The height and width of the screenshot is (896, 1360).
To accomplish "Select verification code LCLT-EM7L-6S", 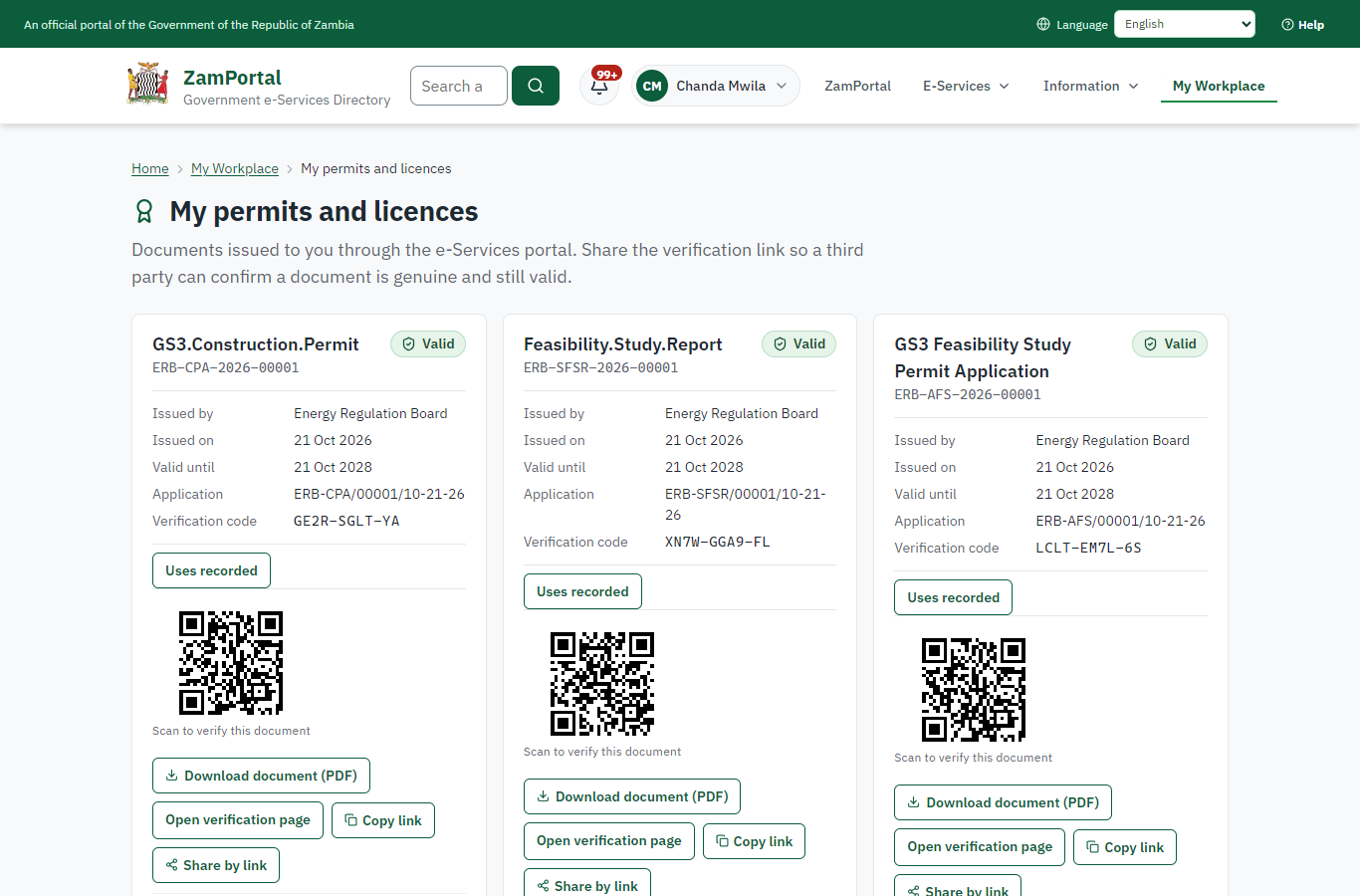I will tap(1088, 548).
